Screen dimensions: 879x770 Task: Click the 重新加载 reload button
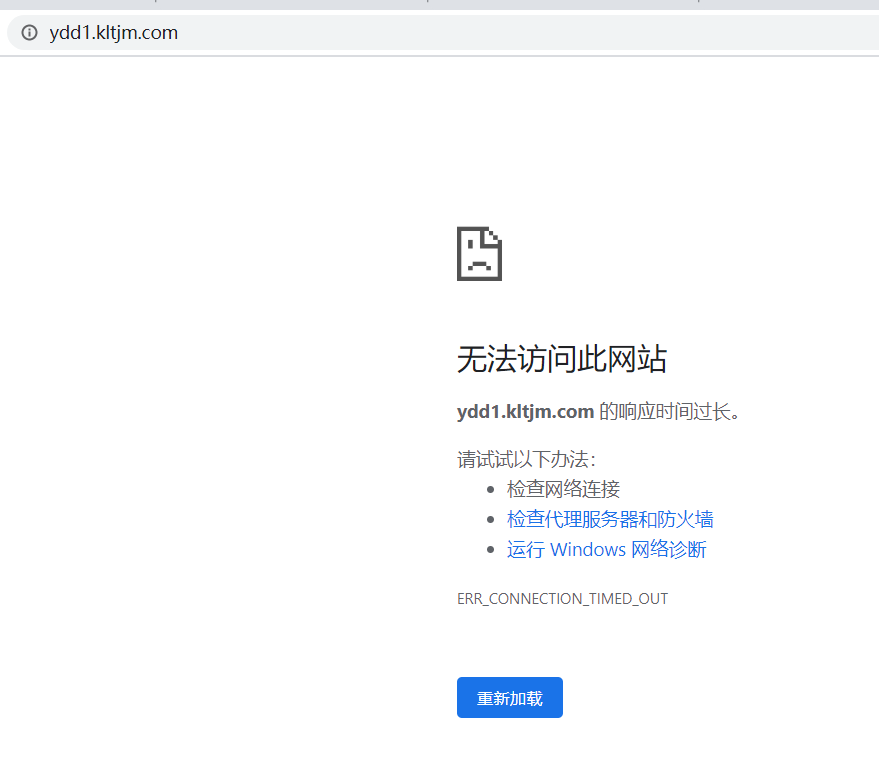click(510, 697)
